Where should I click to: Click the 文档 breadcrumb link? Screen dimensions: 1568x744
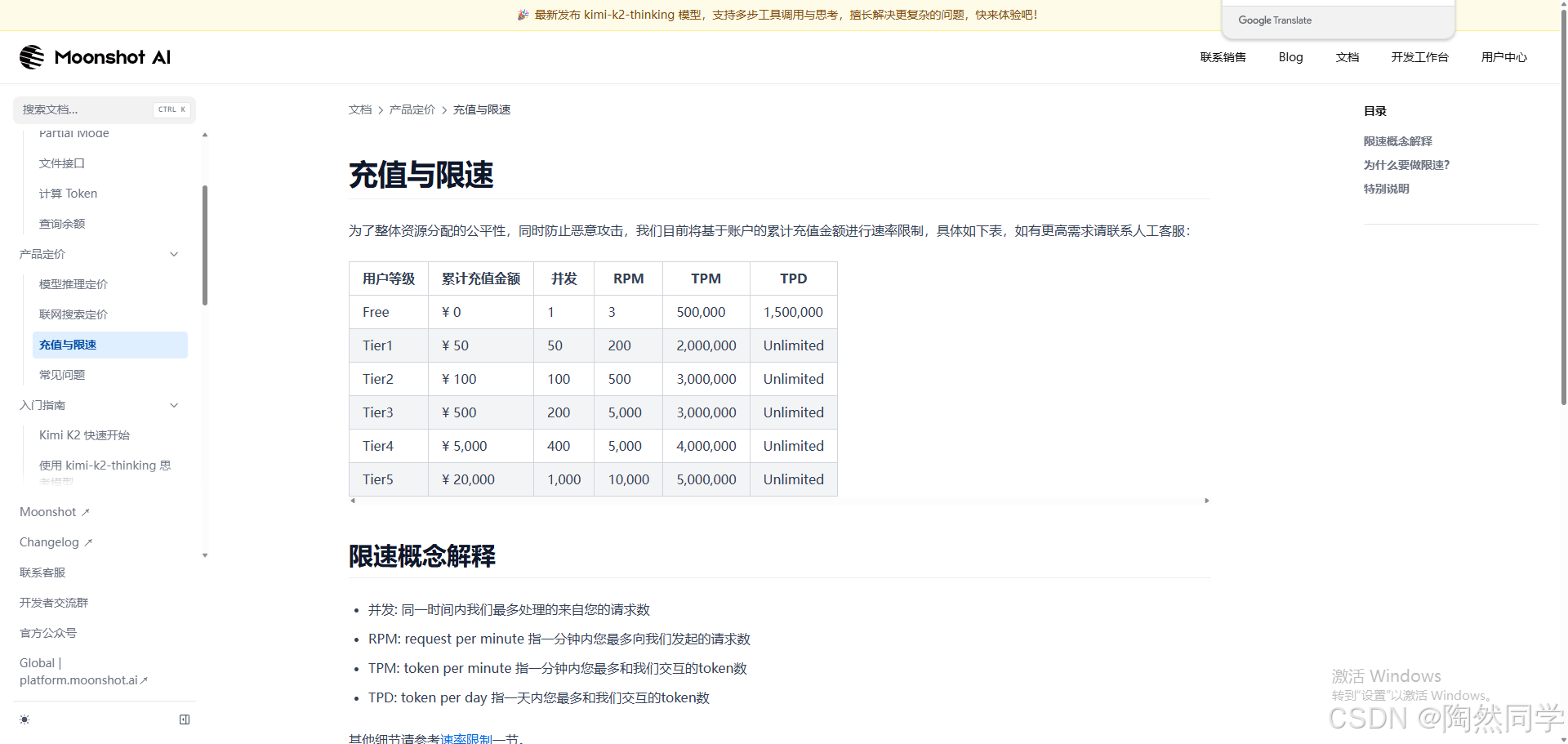360,109
